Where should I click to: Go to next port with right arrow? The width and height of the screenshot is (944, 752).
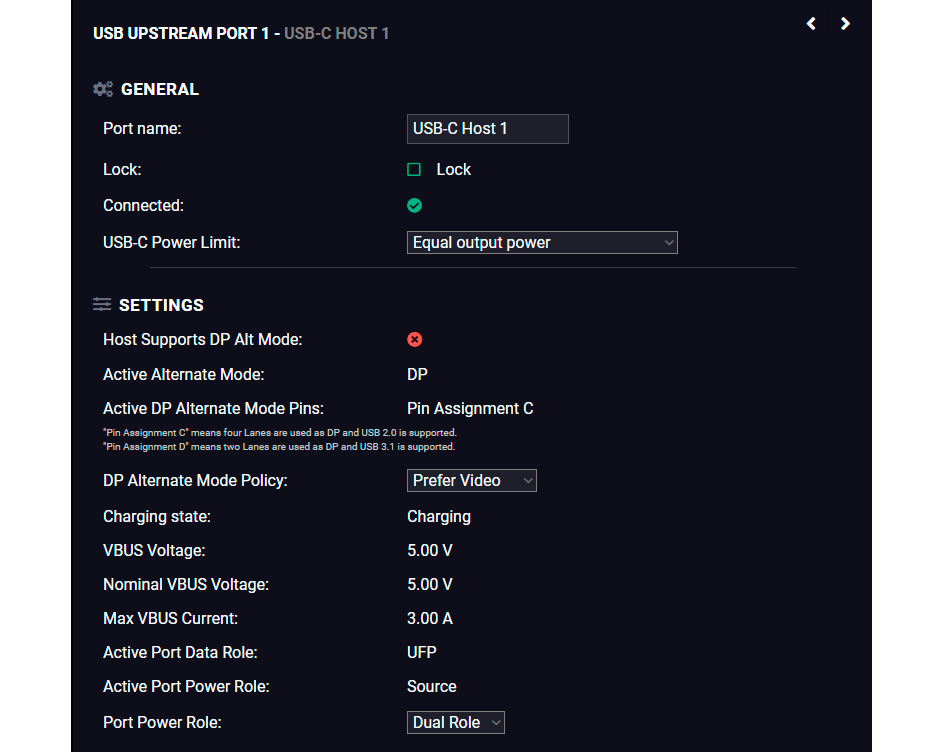(845, 23)
